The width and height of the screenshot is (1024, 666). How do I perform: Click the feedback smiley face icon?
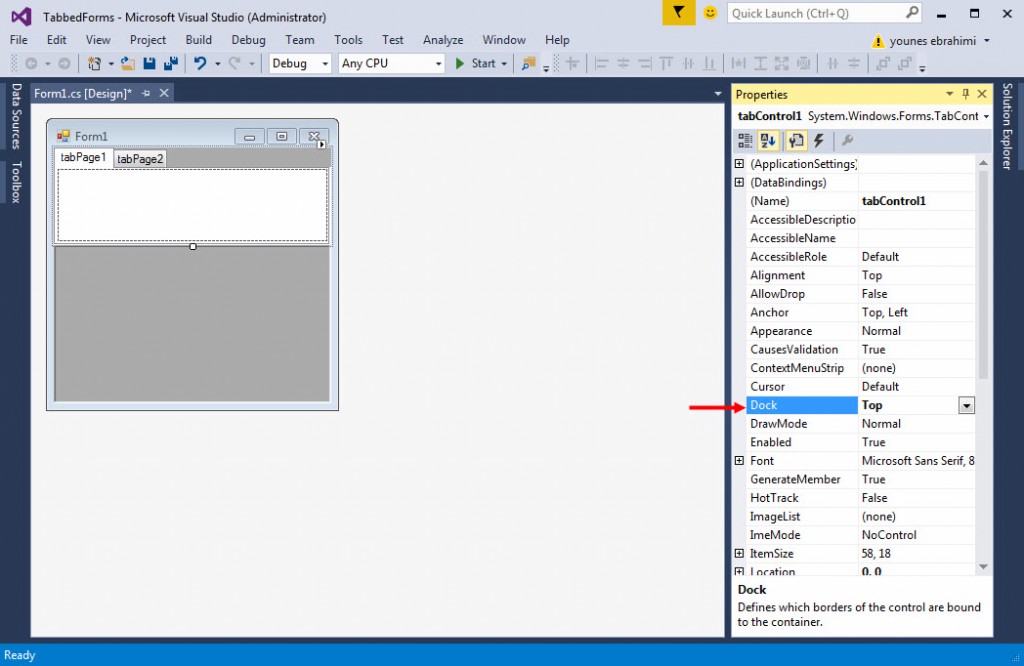click(x=710, y=13)
